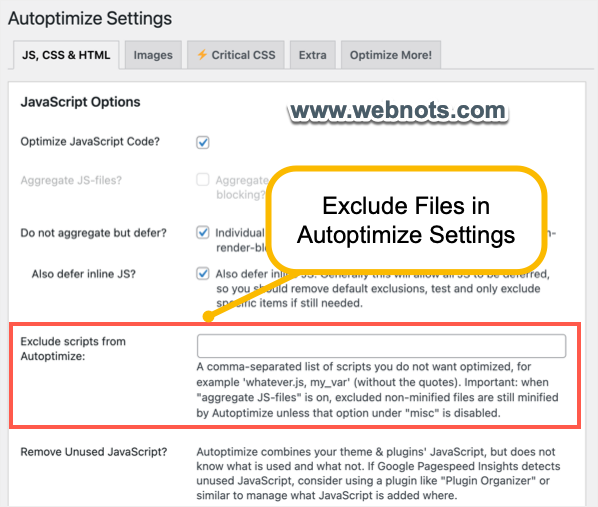Viewport: 598px width, 507px height.
Task: Toggle the Optimize JavaScript Code checkbox
Action: (203, 142)
